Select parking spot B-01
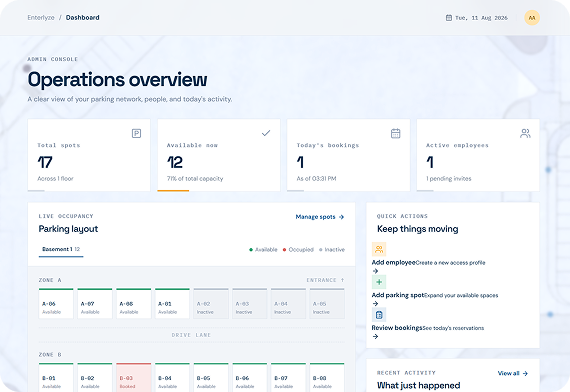This screenshot has width=570, height=392. click(x=56, y=377)
